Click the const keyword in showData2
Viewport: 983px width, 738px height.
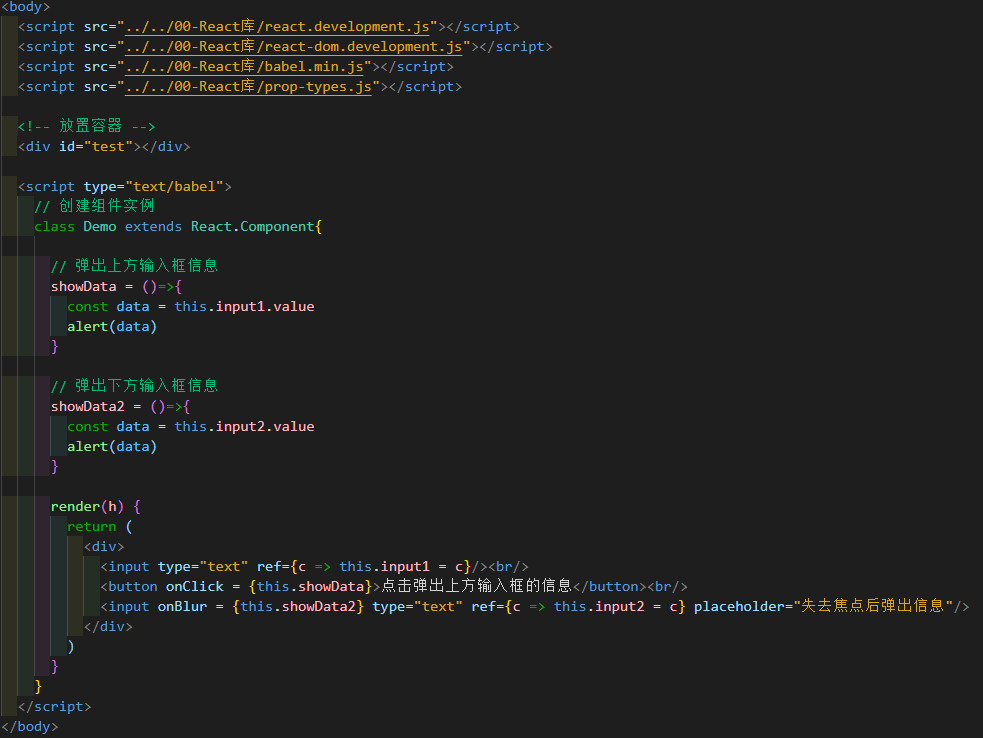[x=87, y=426]
